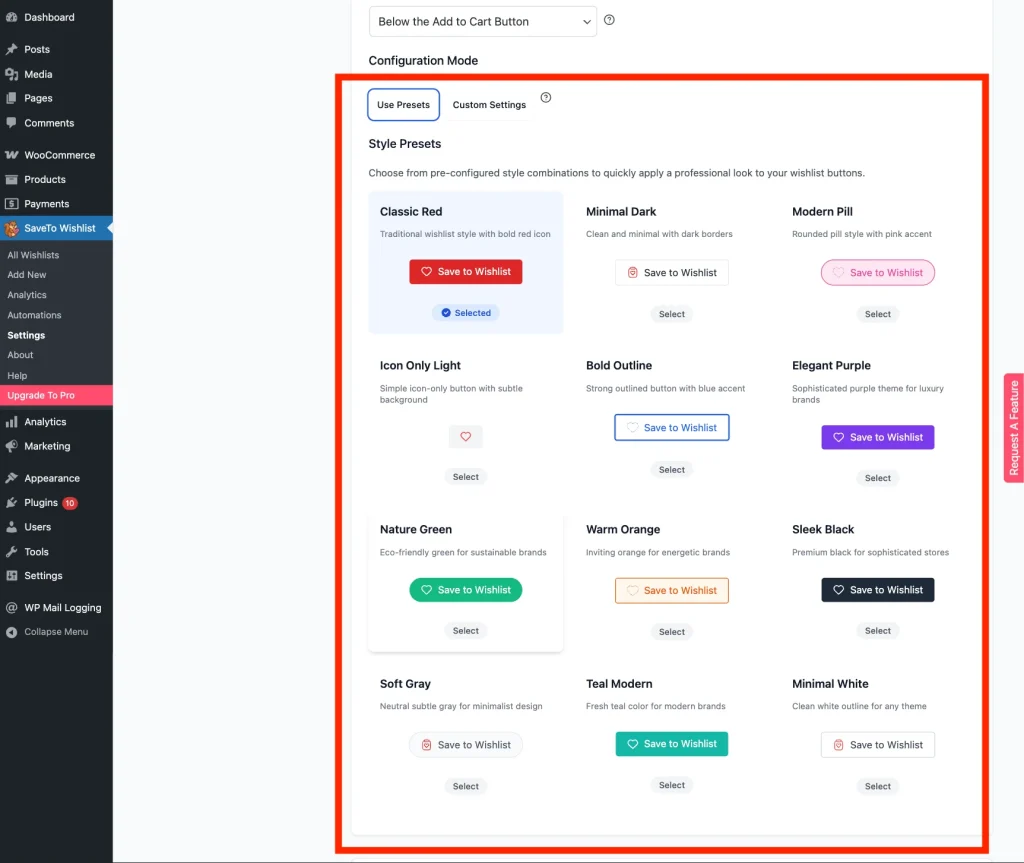The image size is (1024, 863).
Task: Open Plugins from sidebar icon
Action: coord(12,503)
